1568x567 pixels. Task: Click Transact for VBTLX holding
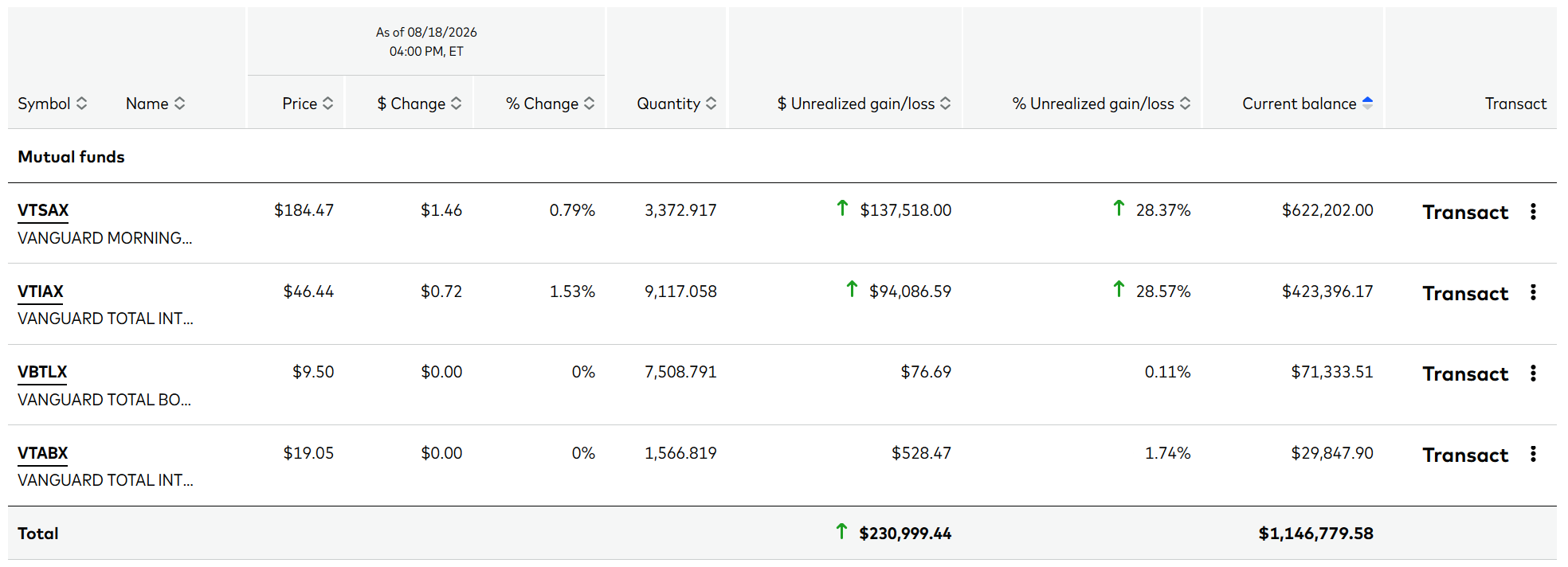click(x=1465, y=374)
